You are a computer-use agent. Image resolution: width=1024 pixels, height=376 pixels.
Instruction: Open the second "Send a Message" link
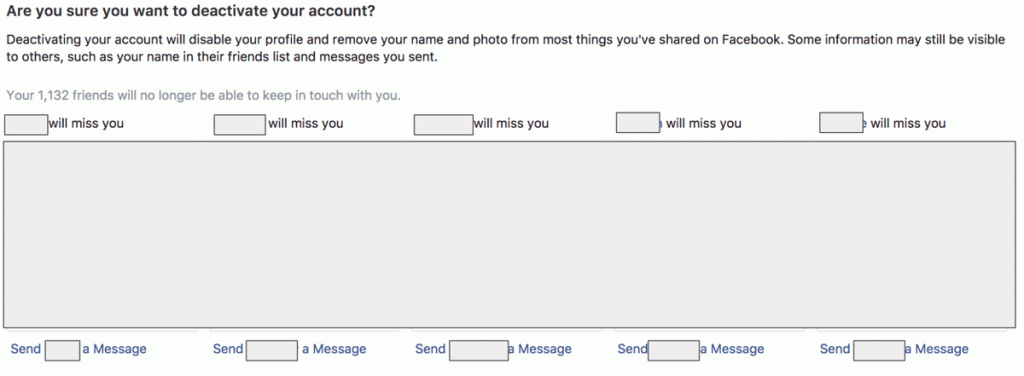pos(289,349)
